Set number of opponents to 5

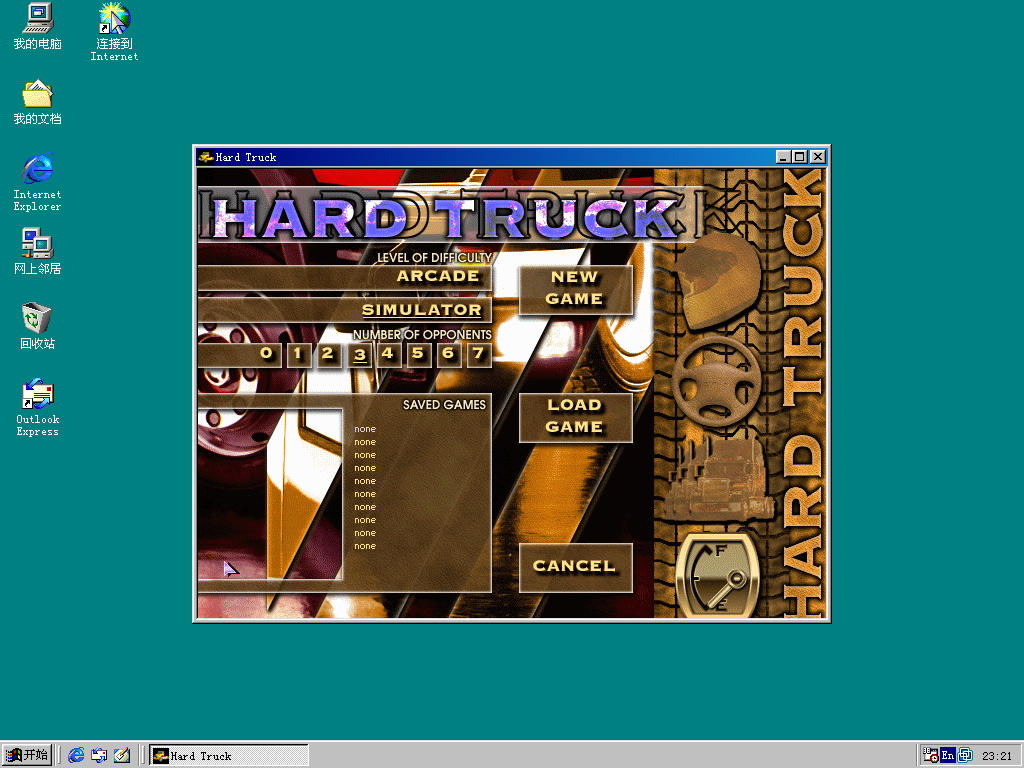(418, 355)
